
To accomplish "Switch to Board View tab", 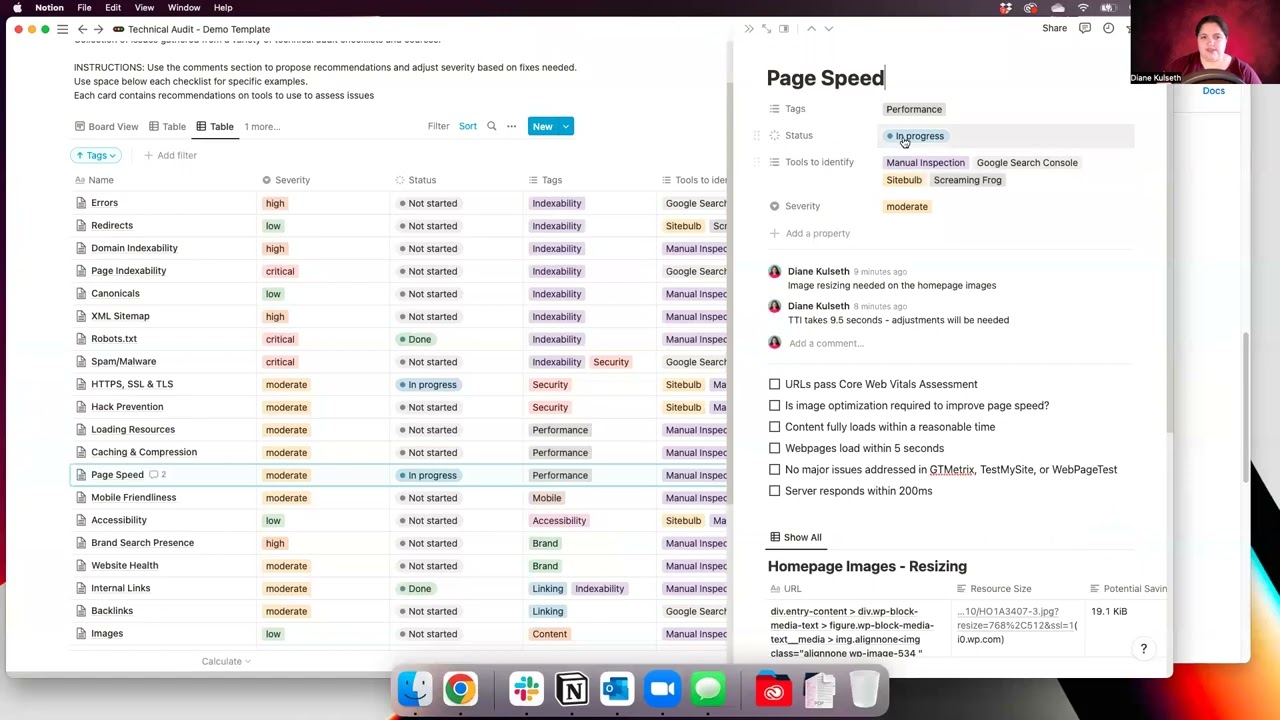I will point(107,127).
